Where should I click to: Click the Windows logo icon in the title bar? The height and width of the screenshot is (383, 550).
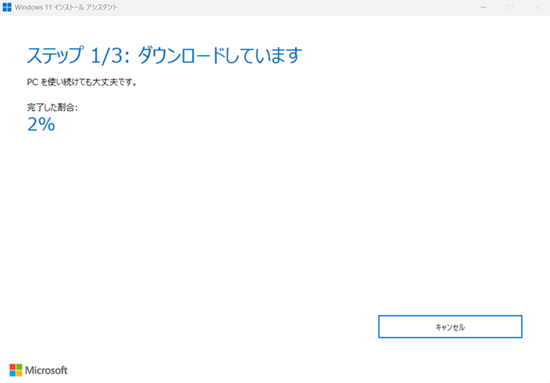pos(7,7)
